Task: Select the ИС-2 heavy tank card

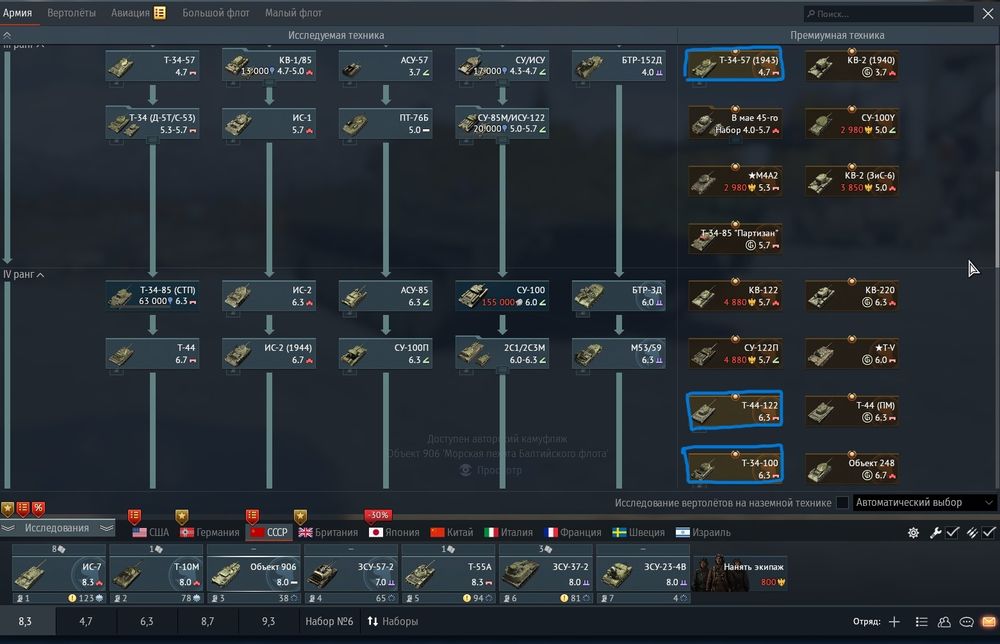Action: tap(269, 296)
